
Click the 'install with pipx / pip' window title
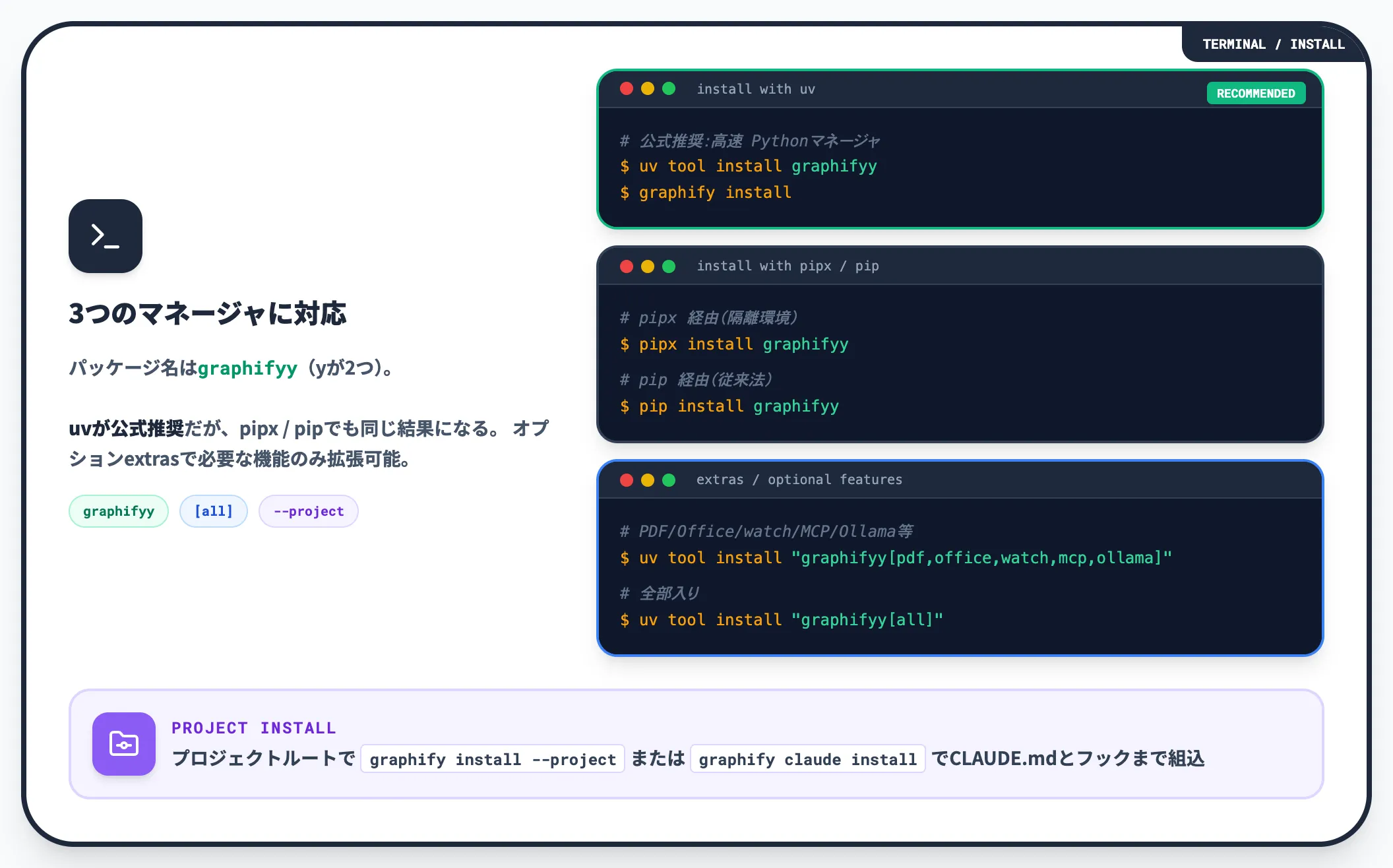coord(788,266)
